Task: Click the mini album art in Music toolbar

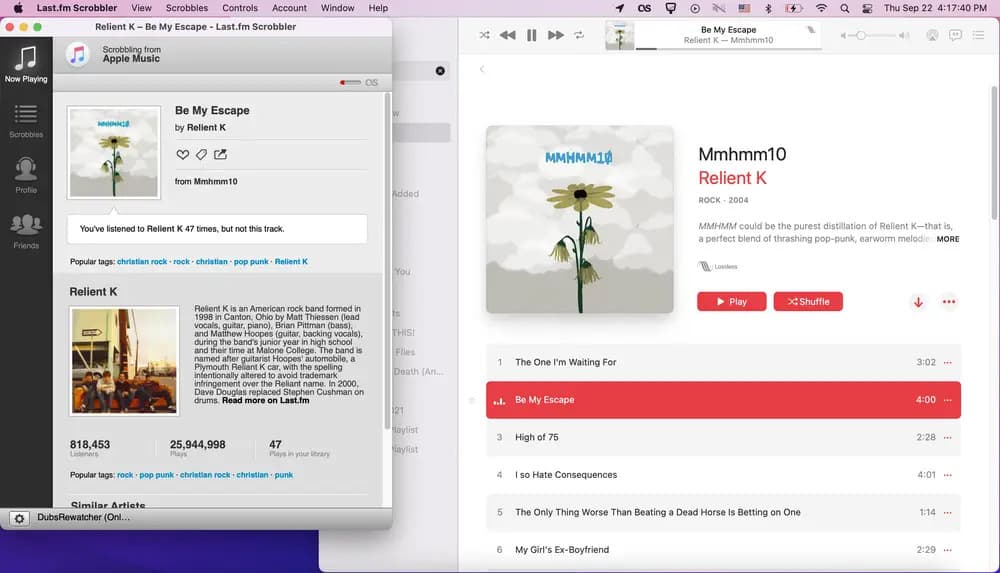Action: click(619, 35)
